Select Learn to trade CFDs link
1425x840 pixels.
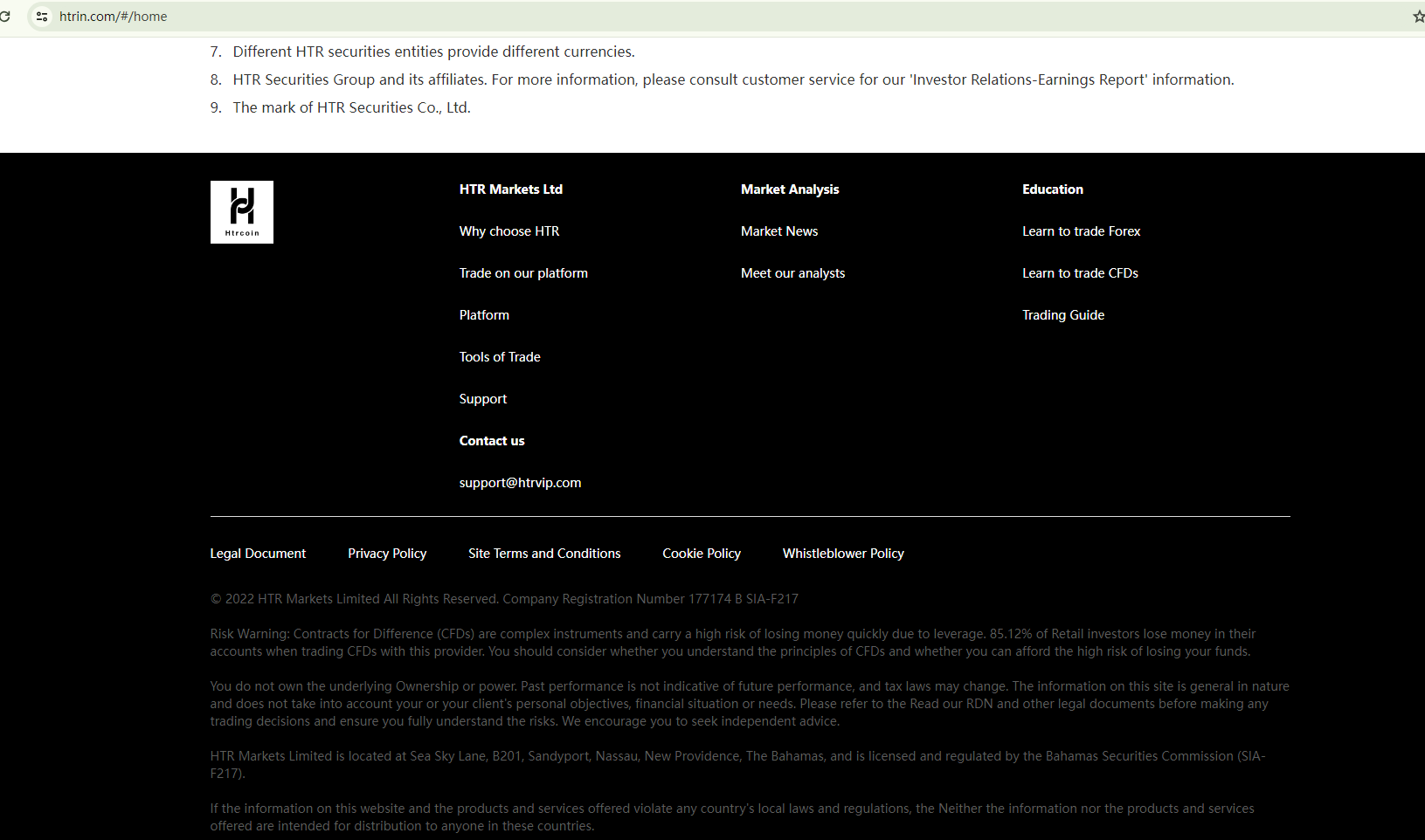pyautogui.click(x=1079, y=273)
